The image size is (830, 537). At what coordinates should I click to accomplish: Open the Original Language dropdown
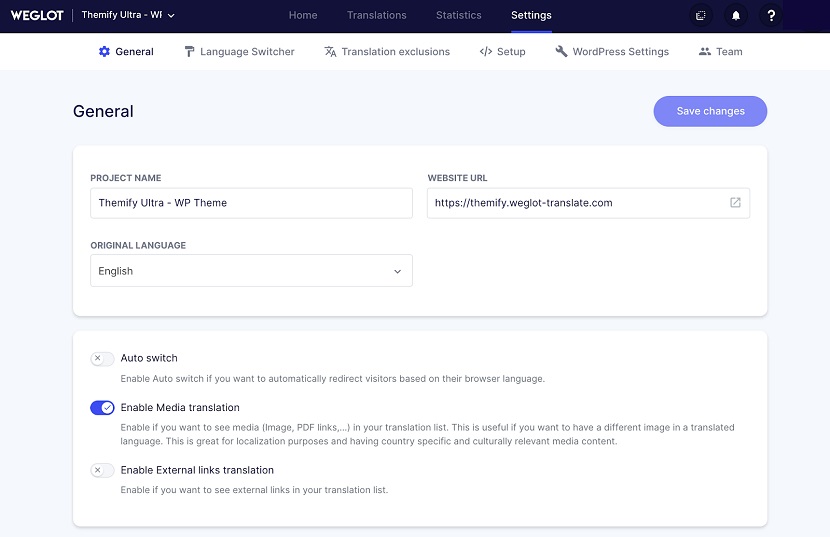pos(251,271)
